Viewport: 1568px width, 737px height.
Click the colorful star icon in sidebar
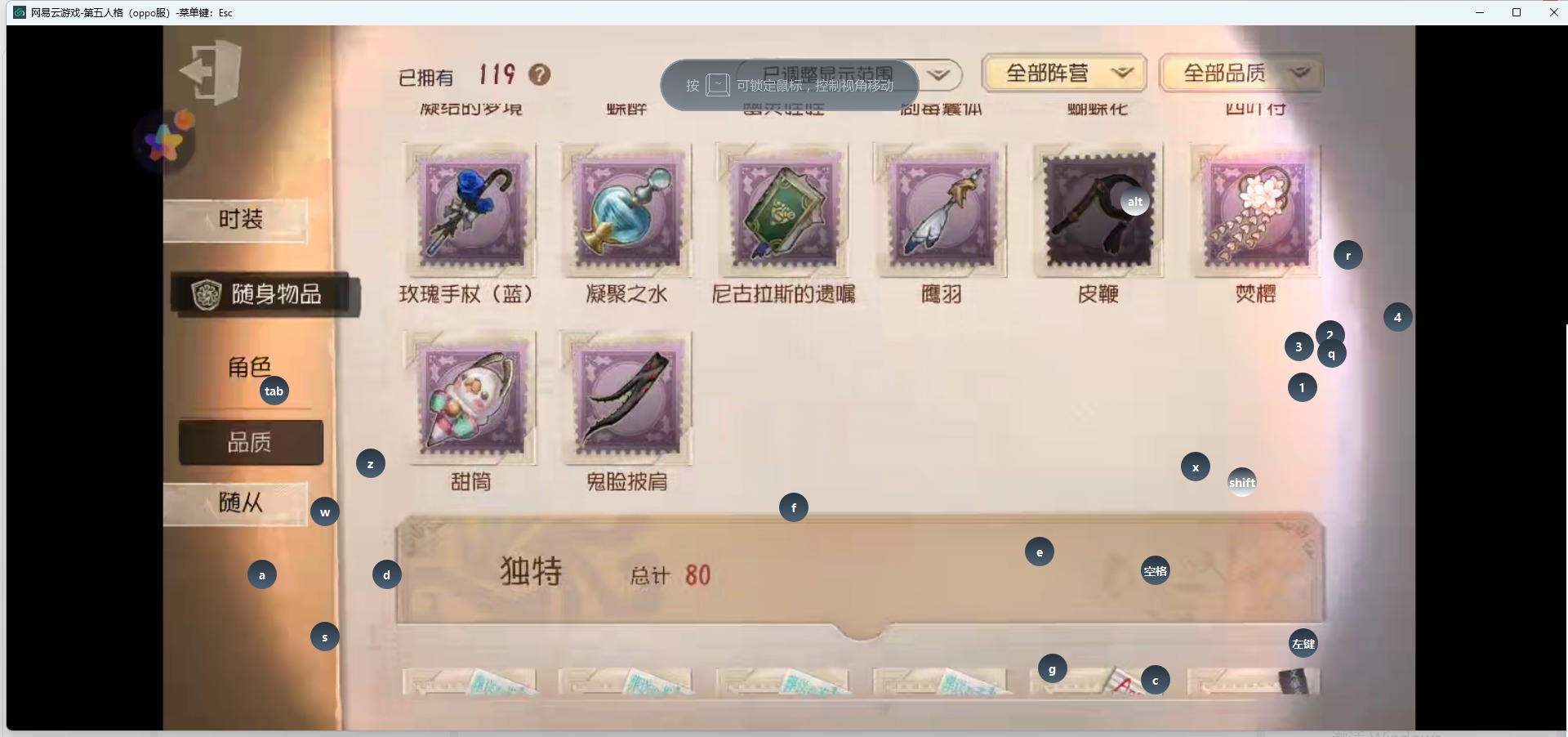(167, 141)
